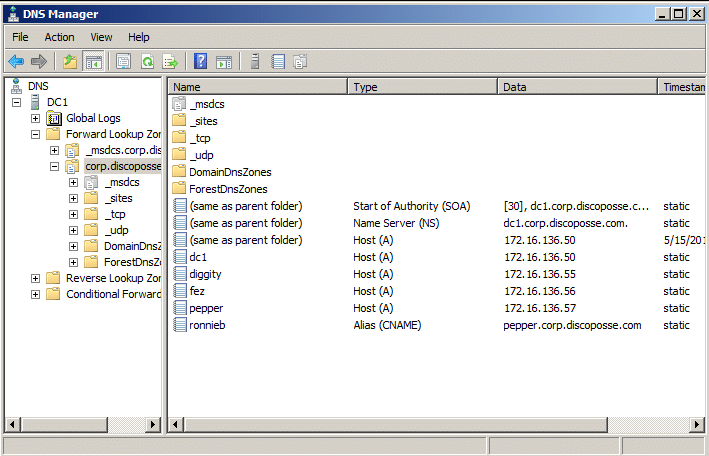Expand the Conditional Forwarders node

point(36,294)
